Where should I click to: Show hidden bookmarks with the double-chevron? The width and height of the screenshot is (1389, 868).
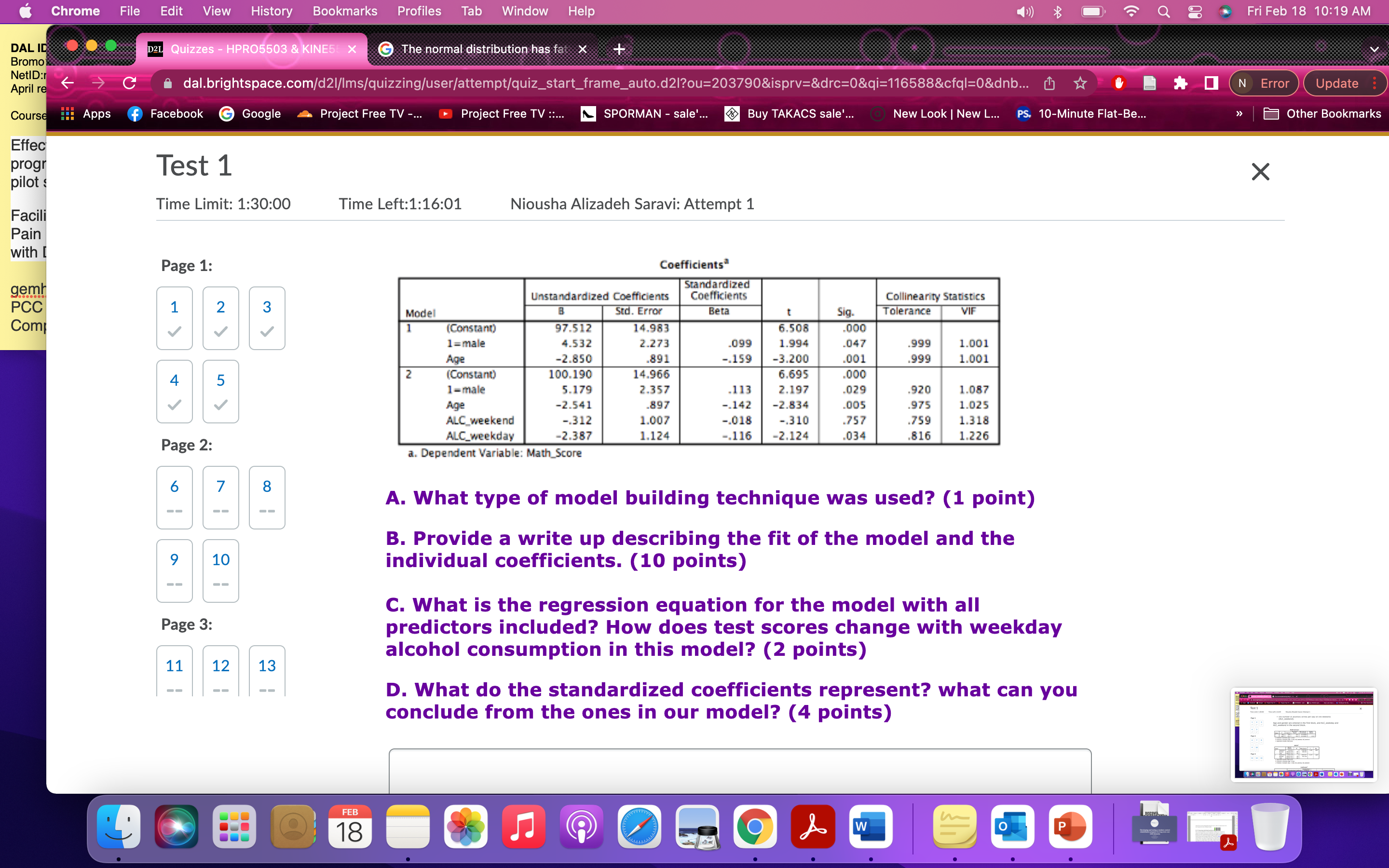pyautogui.click(x=1240, y=114)
